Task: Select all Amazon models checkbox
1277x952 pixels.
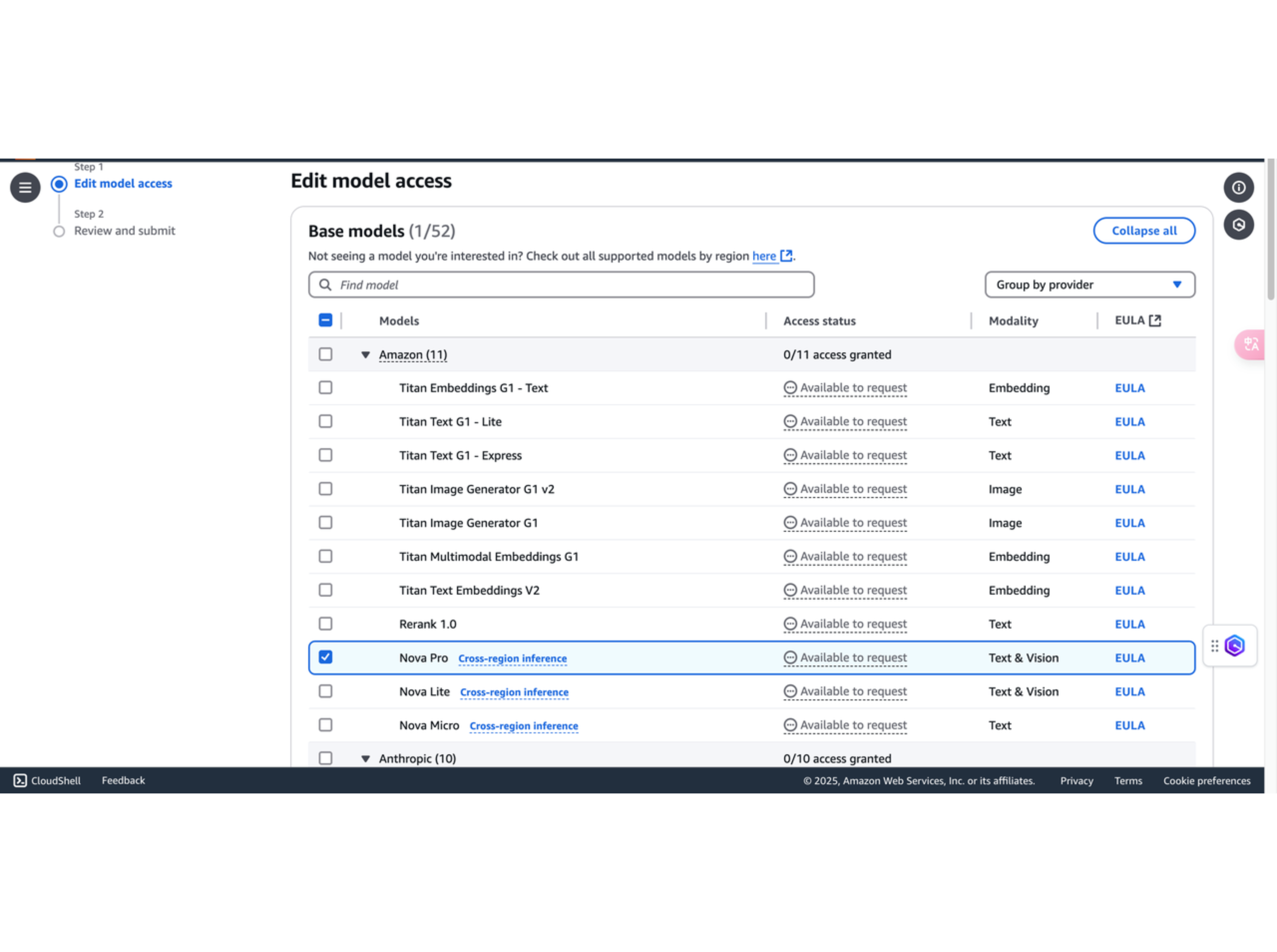Action: (x=325, y=354)
